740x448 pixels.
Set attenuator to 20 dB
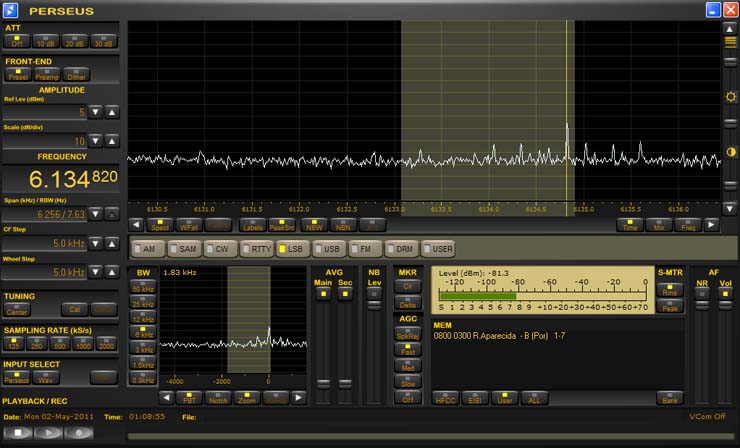click(75, 42)
